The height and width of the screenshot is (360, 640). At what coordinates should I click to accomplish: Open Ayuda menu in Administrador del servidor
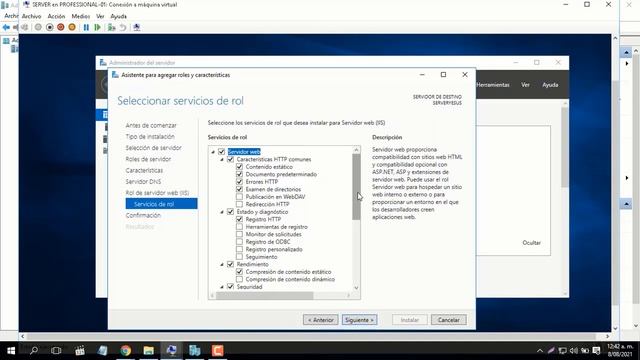tap(550, 85)
